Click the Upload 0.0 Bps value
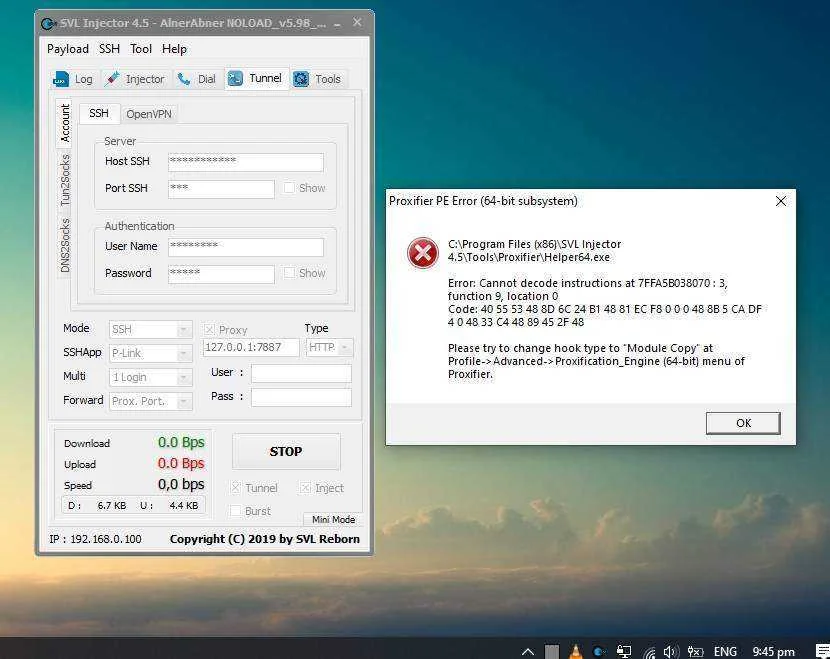Image resolution: width=830 pixels, height=659 pixels. [x=181, y=463]
